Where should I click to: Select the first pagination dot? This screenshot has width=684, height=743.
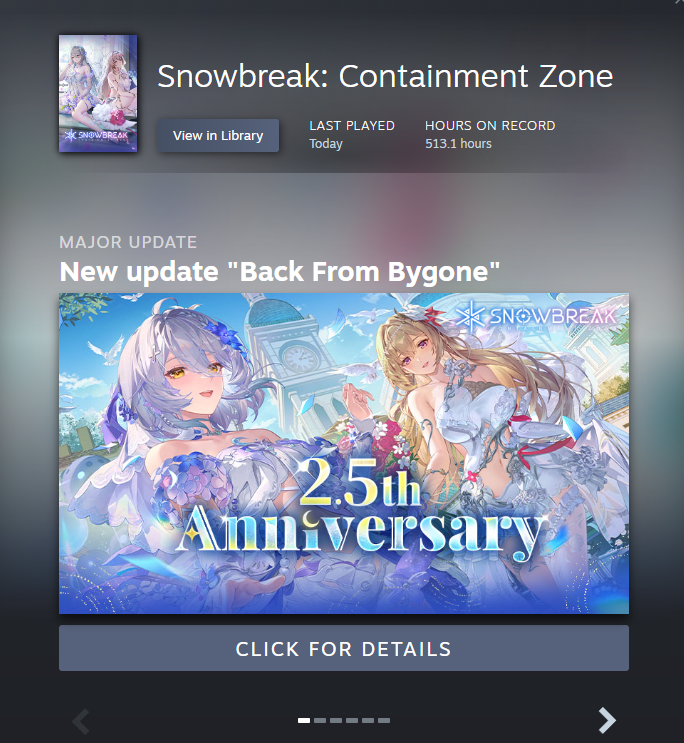click(x=304, y=720)
